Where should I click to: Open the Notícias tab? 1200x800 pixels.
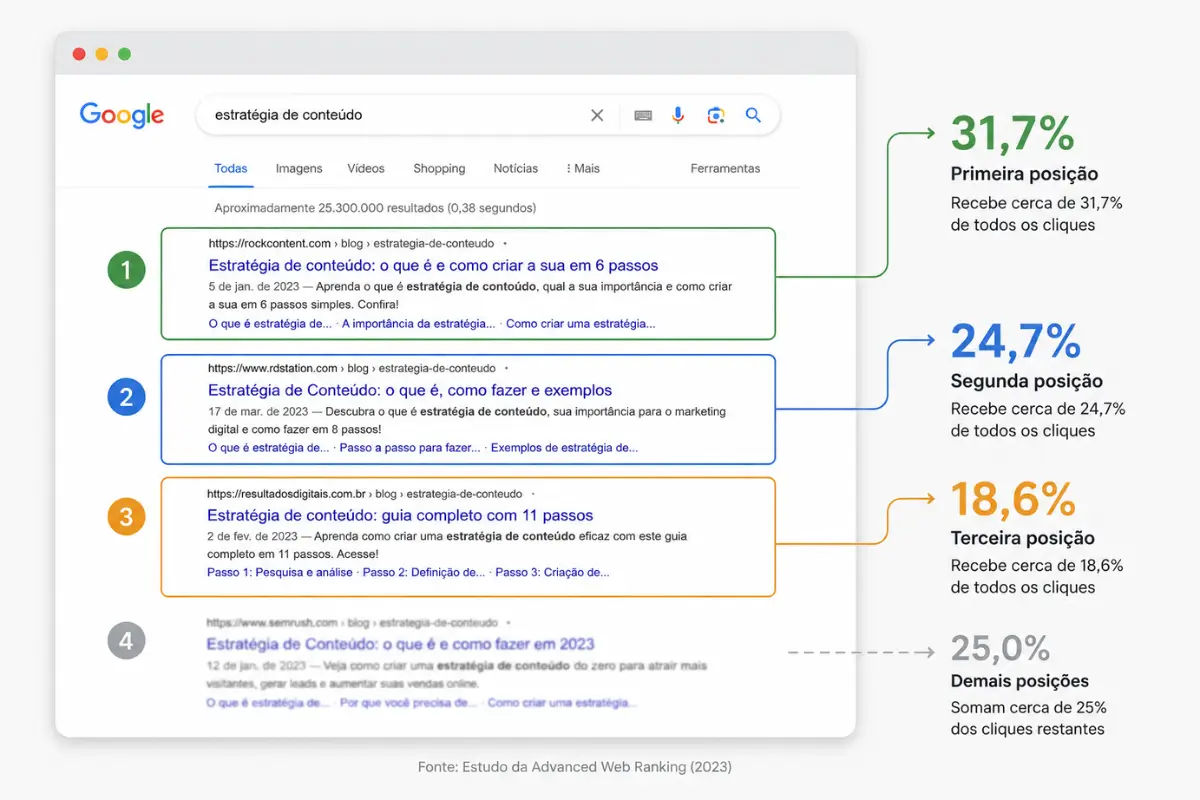(516, 168)
